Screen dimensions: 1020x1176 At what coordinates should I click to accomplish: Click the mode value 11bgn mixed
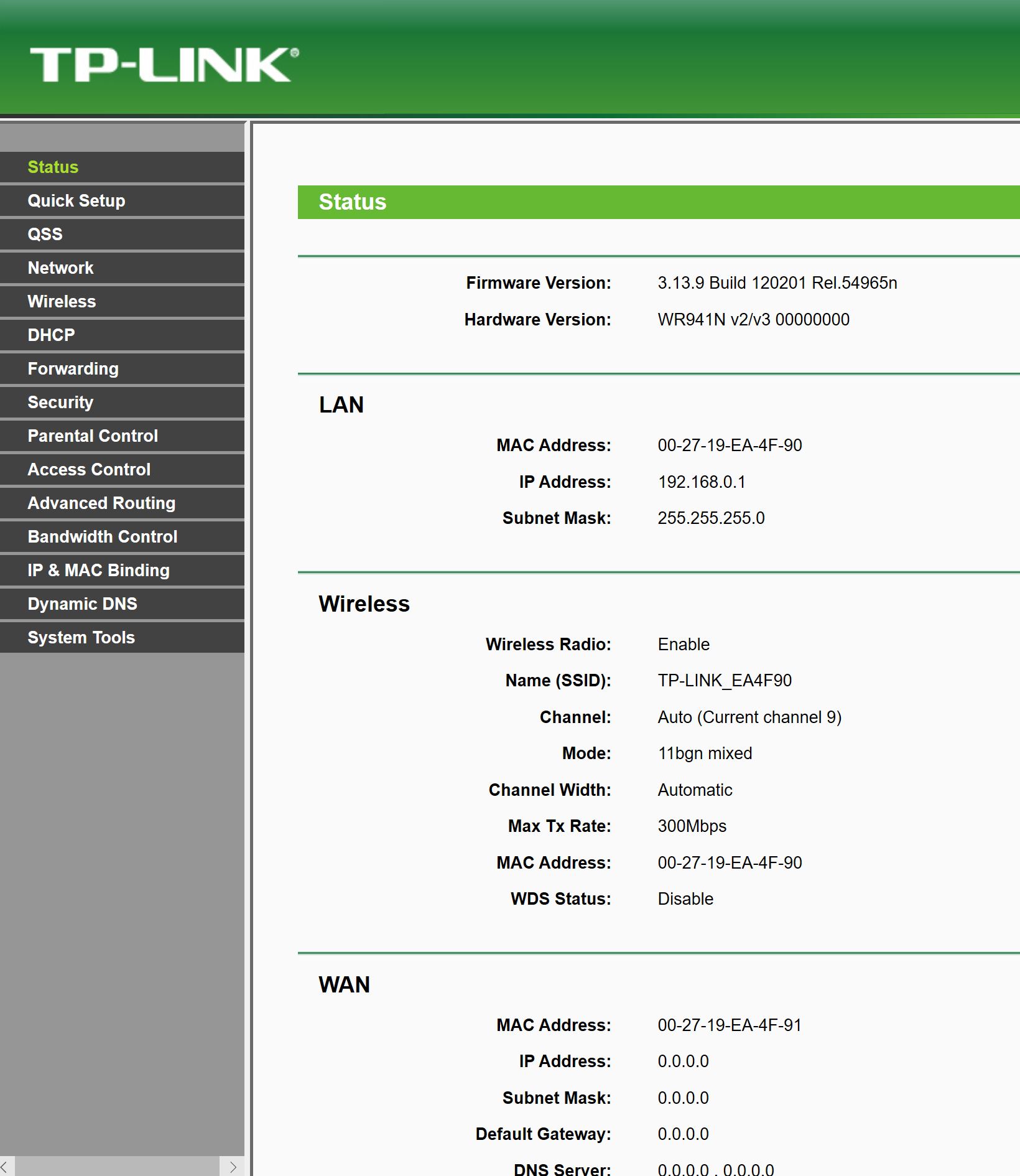(x=705, y=754)
